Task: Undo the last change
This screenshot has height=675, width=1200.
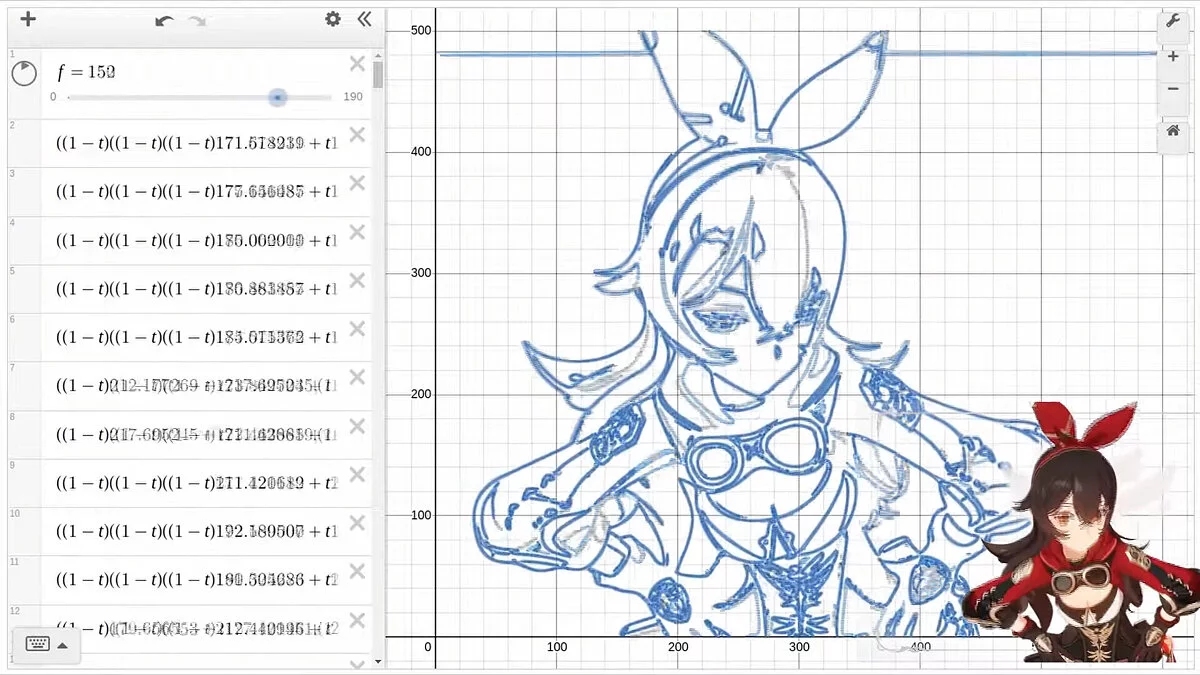Action: (164, 20)
